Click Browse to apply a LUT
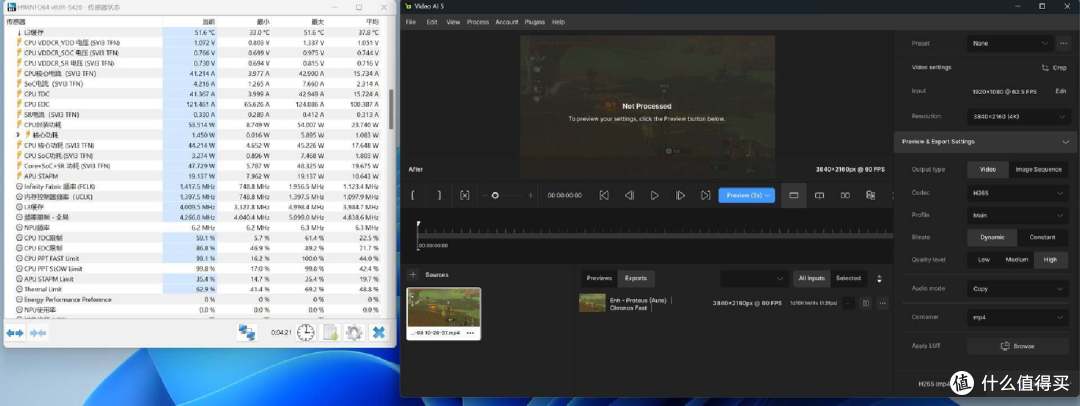Image resolution: width=1080 pixels, height=406 pixels. click(x=1018, y=346)
